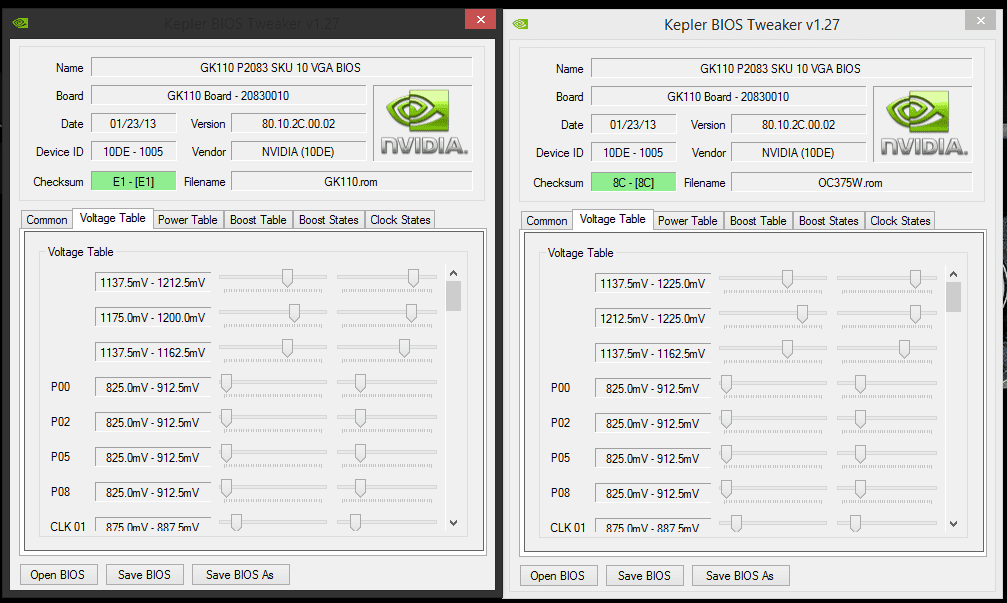Click the NVIDIA eye icon in the left window title bar

[21, 23]
